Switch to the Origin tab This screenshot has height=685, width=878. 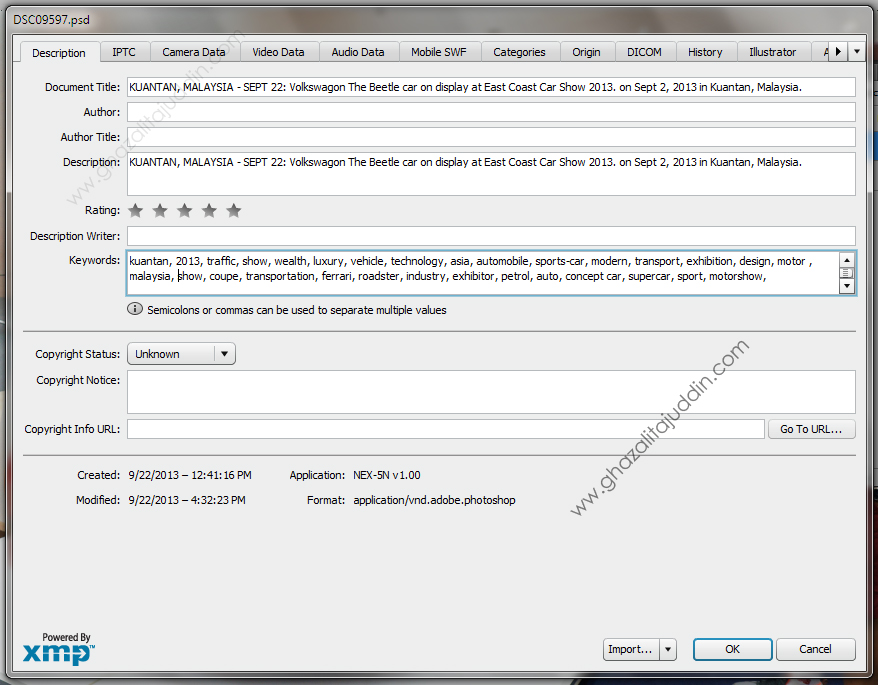[x=586, y=52]
